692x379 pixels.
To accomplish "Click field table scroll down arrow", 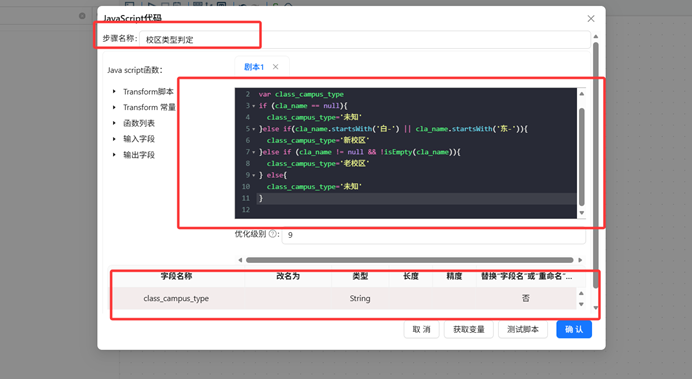I will [x=581, y=304].
